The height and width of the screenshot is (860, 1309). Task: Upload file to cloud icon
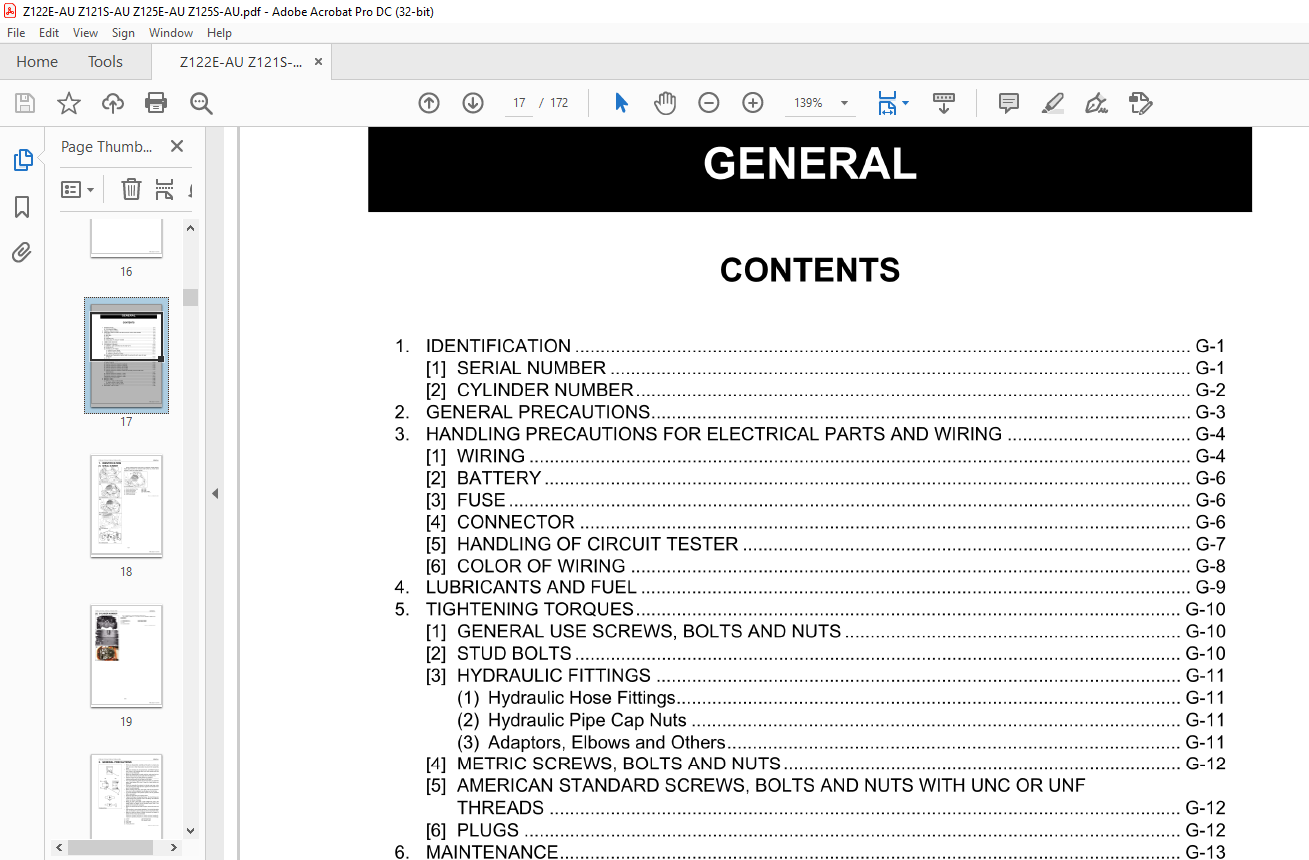click(113, 103)
